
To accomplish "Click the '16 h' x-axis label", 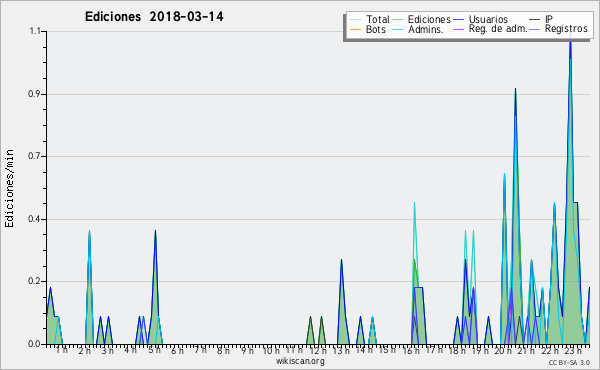I will point(411,351).
